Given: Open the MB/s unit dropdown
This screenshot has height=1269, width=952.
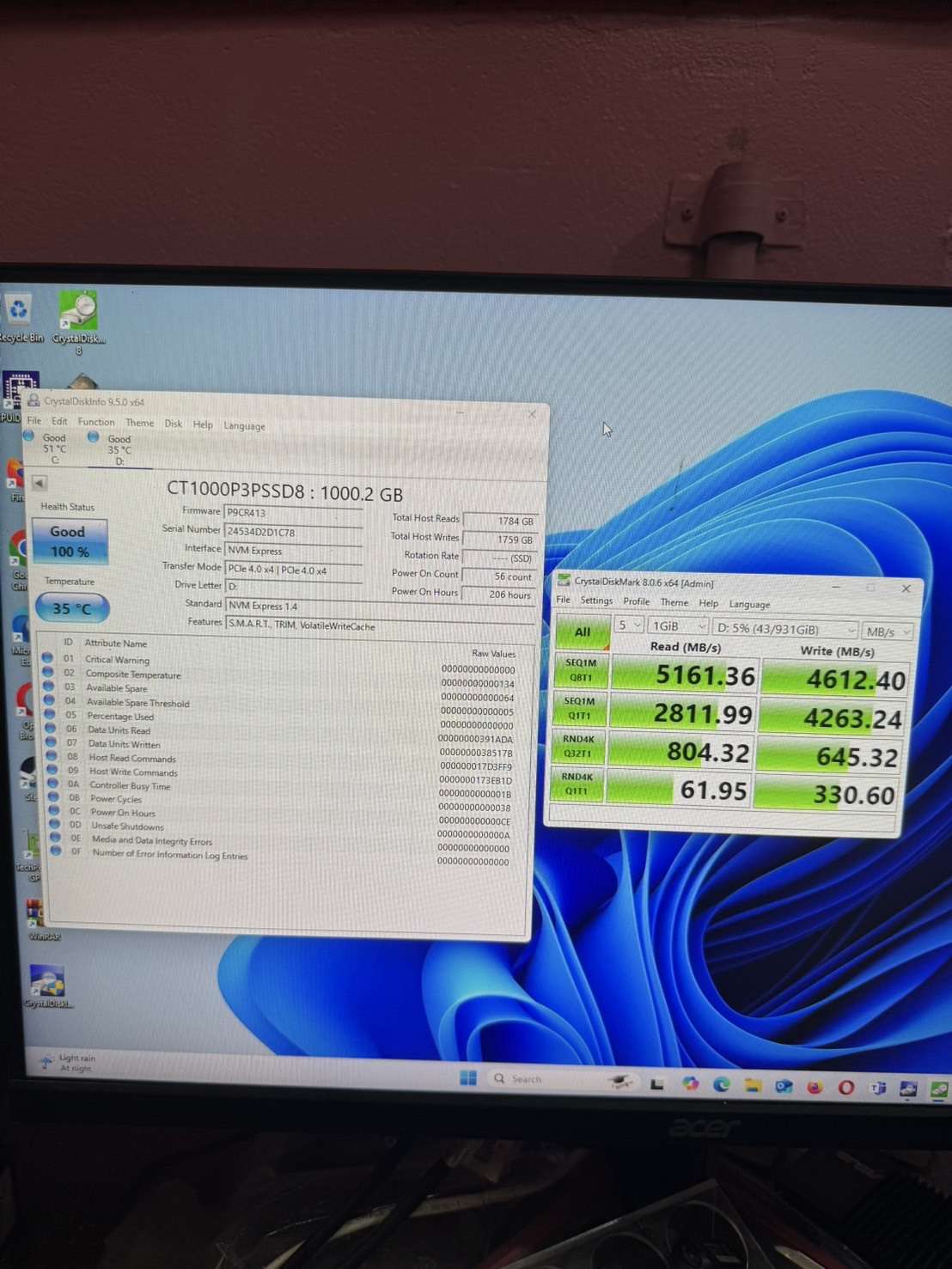Looking at the screenshot, I should (888, 631).
